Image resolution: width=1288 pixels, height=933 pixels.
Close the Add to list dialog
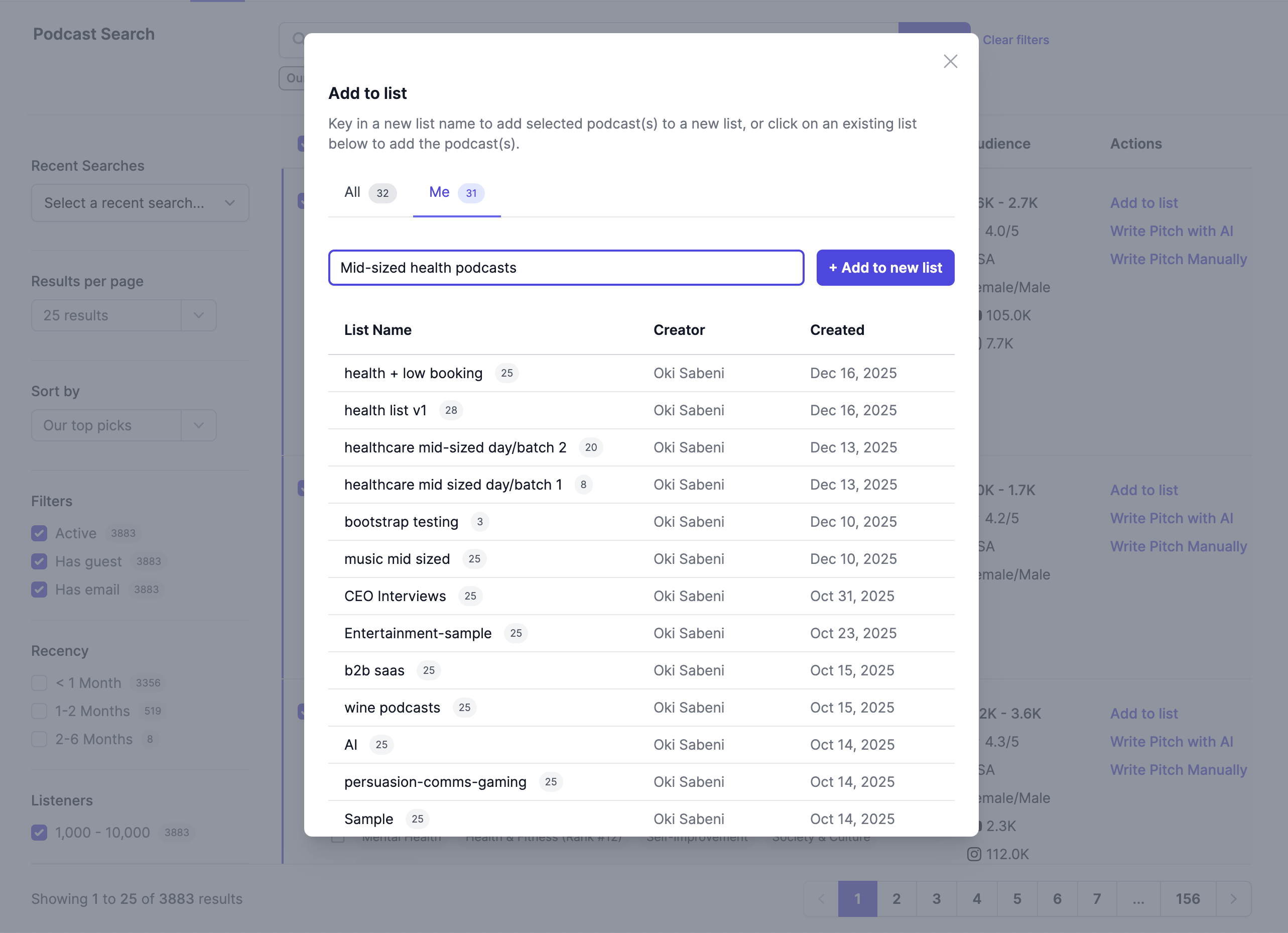(950, 61)
